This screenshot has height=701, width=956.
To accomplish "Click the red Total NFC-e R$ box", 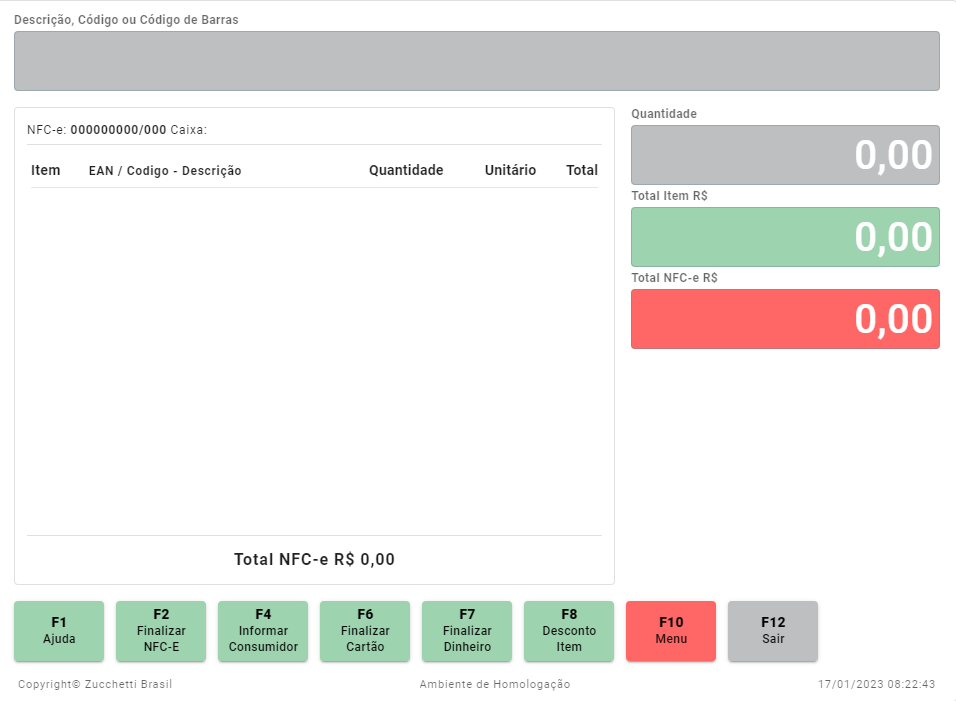I will 785,319.
